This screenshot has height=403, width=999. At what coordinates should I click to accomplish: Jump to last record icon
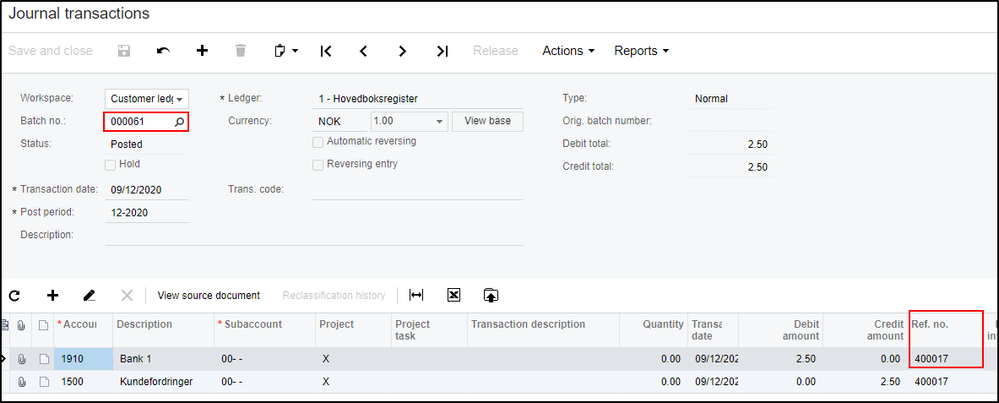tap(442, 51)
